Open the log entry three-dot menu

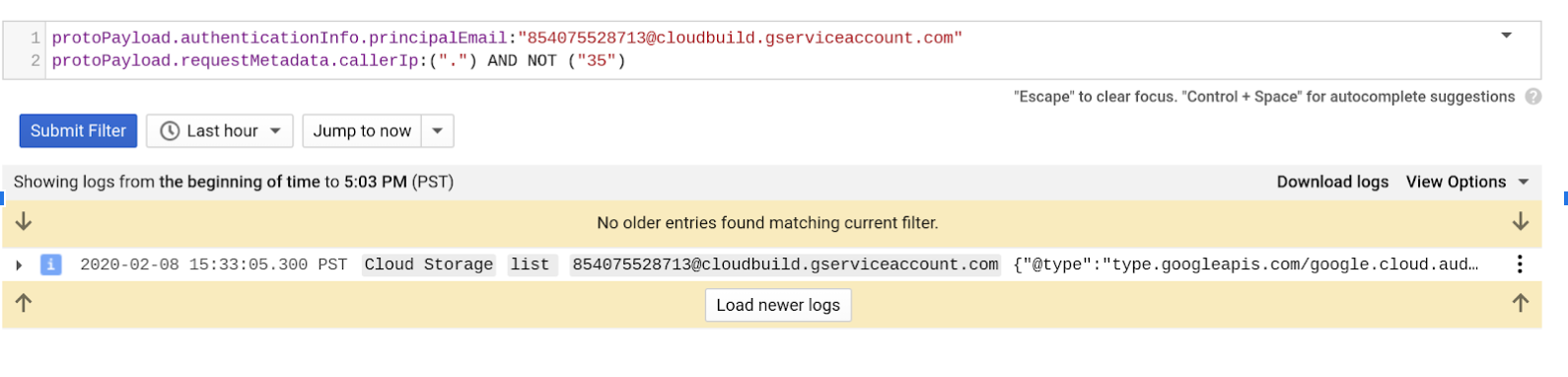(x=1520, y=264)
